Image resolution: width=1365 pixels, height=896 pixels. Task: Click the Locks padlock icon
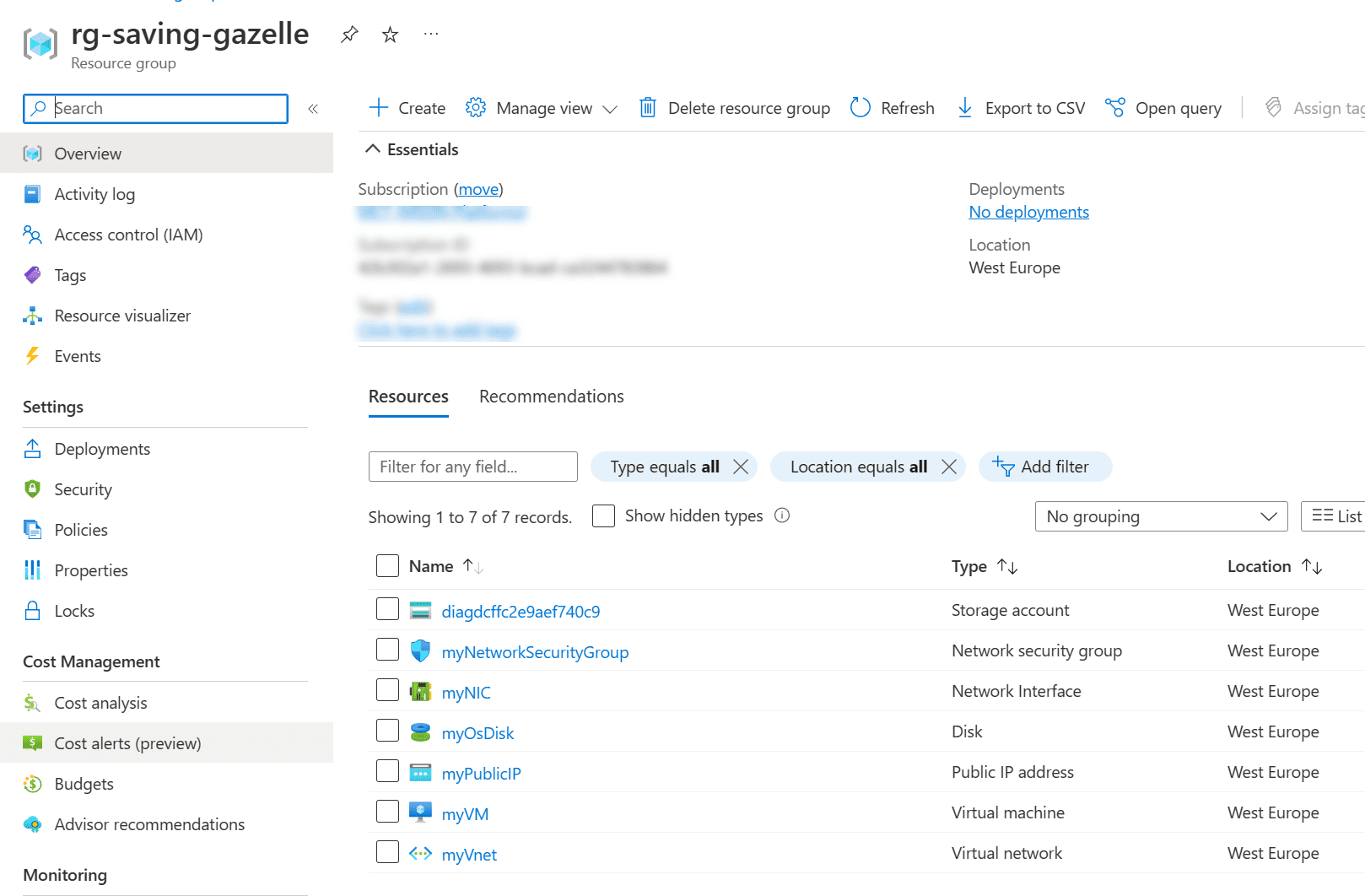[32, 611]
